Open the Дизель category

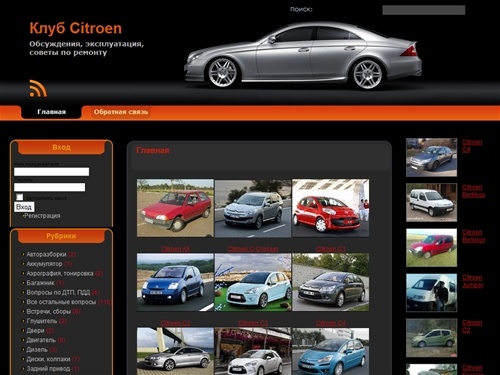[37, 349]
